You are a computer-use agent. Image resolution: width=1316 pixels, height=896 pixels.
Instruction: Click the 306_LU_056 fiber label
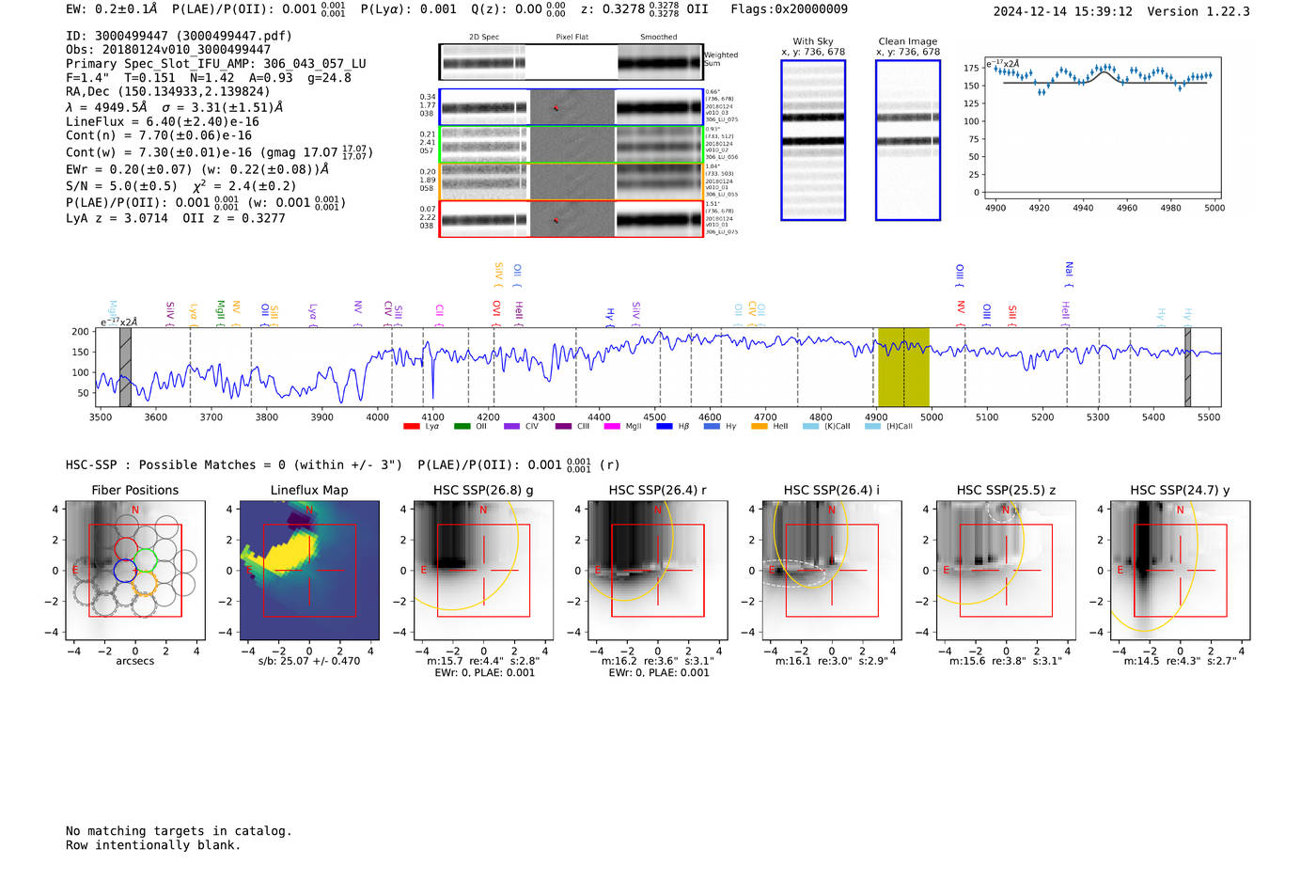tap(722, 157)
